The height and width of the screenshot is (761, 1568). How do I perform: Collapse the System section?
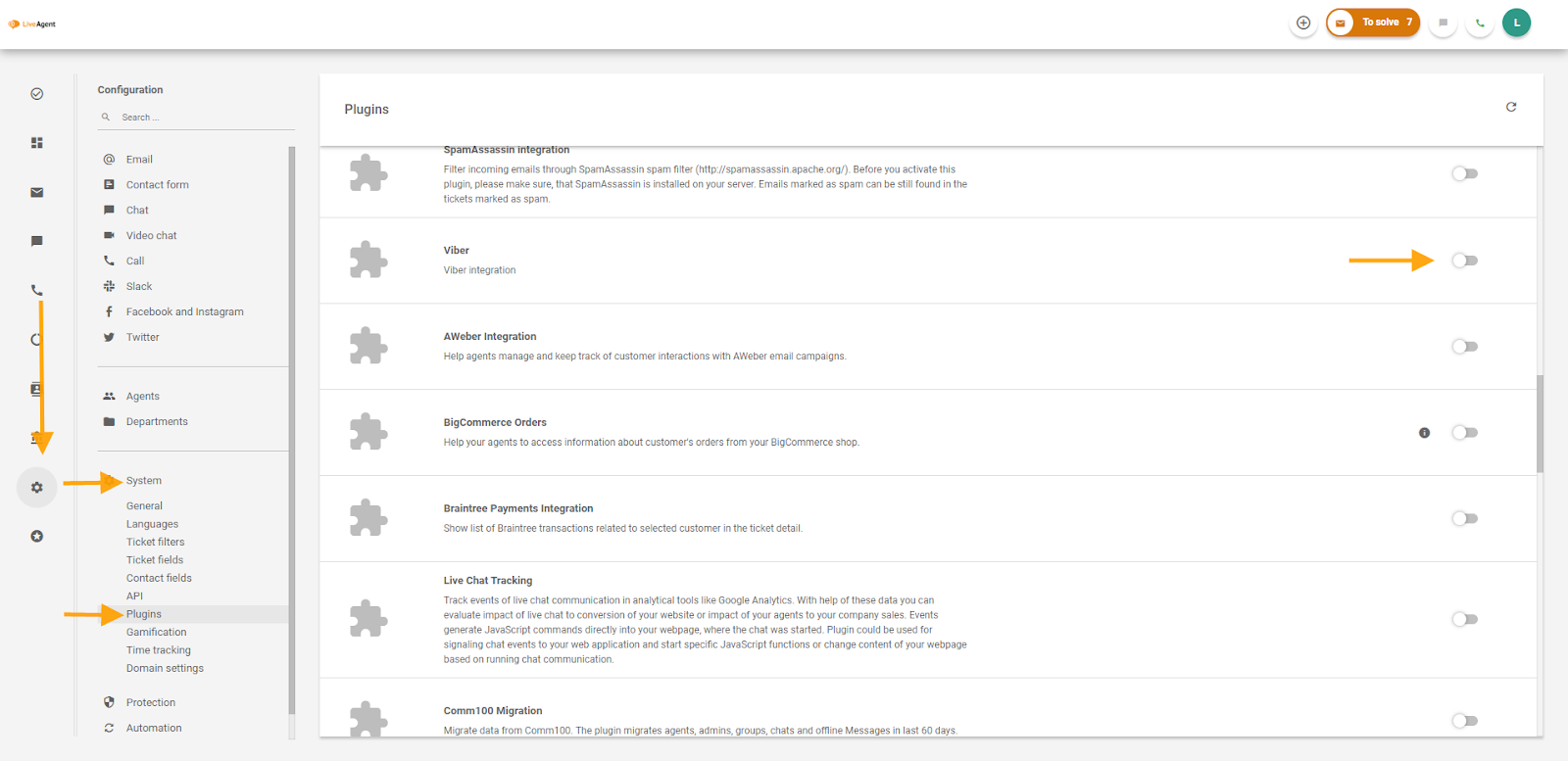pyautogui.click(x=143, y=481)
